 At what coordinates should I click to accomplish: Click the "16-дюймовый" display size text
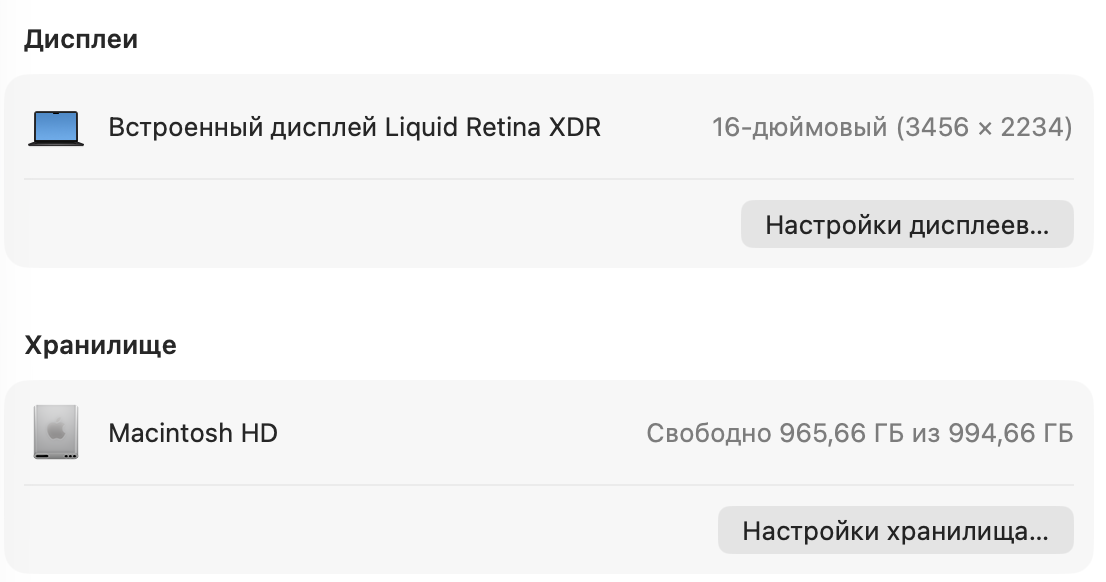(799, 128)
